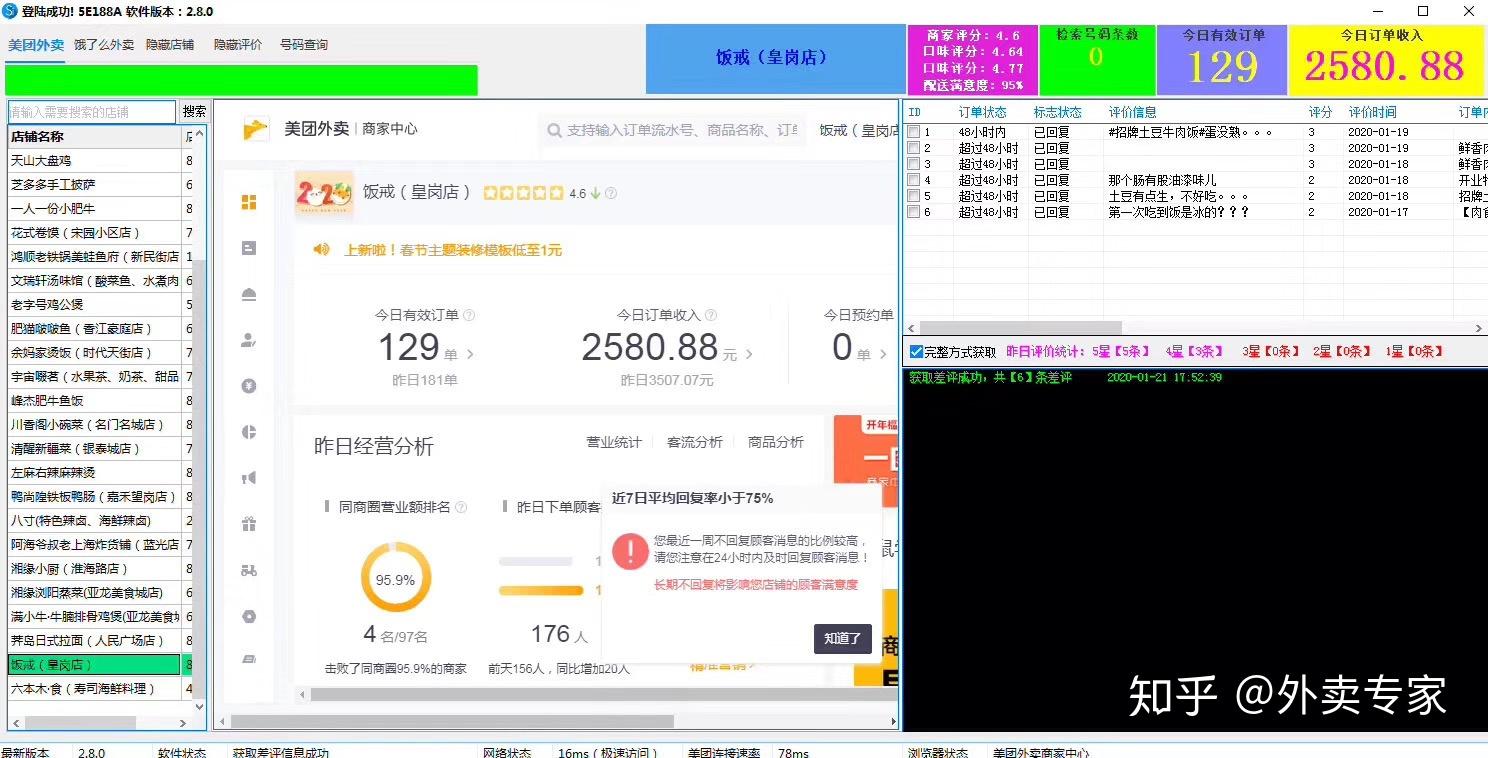The image size is (1488, 758).
Task: Click the help icon beside 同商圈营业额排名
Action: click(461, 507)
